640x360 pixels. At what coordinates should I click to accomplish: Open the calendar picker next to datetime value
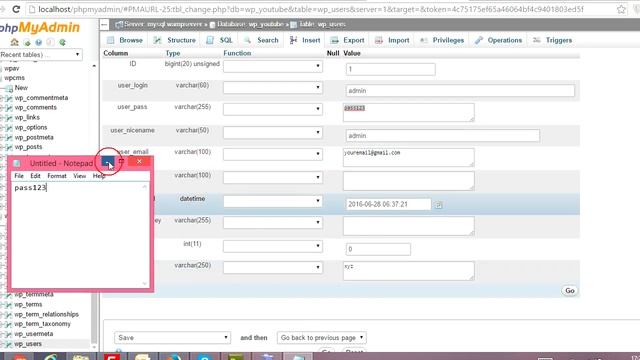coord(438,205)
